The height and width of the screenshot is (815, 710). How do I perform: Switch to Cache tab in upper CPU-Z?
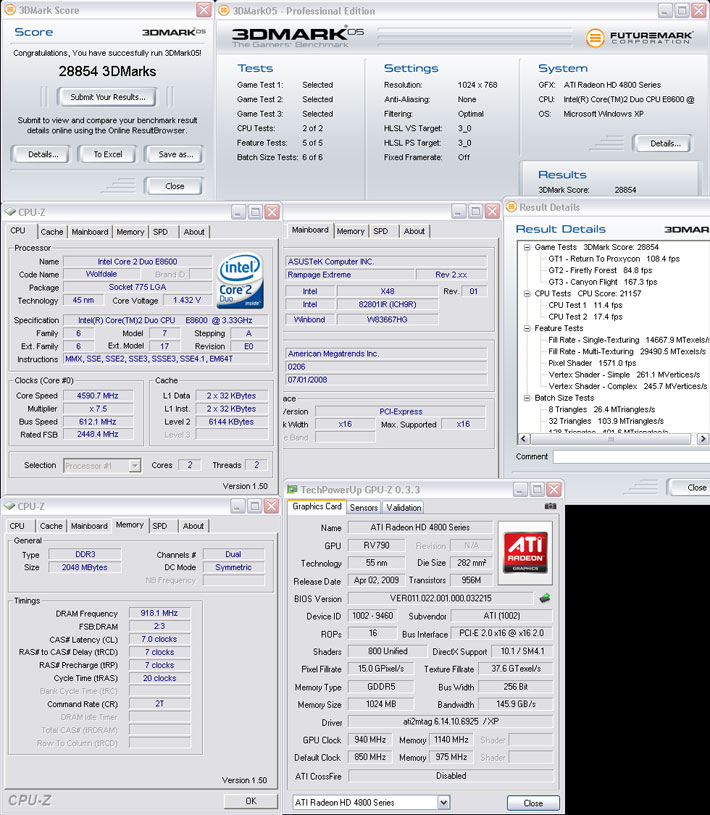point(51,232)
